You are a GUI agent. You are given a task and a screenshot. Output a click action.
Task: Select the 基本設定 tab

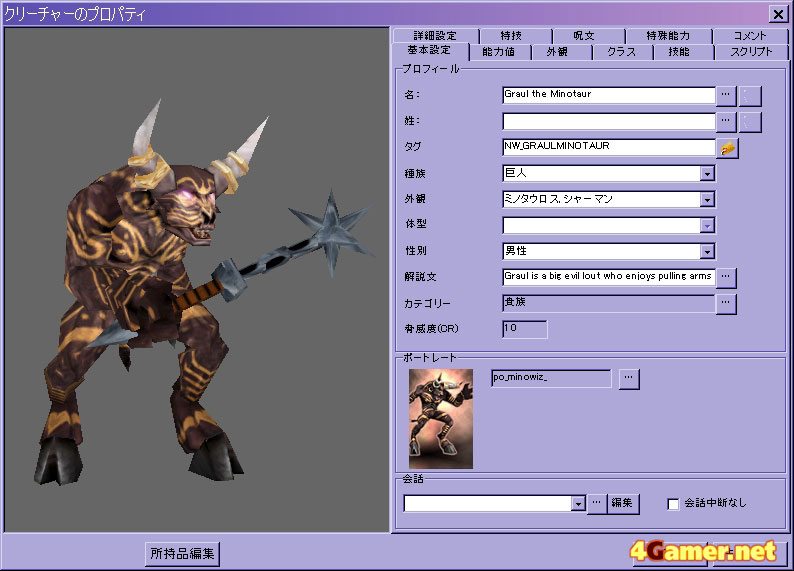(x=429, y=51)
